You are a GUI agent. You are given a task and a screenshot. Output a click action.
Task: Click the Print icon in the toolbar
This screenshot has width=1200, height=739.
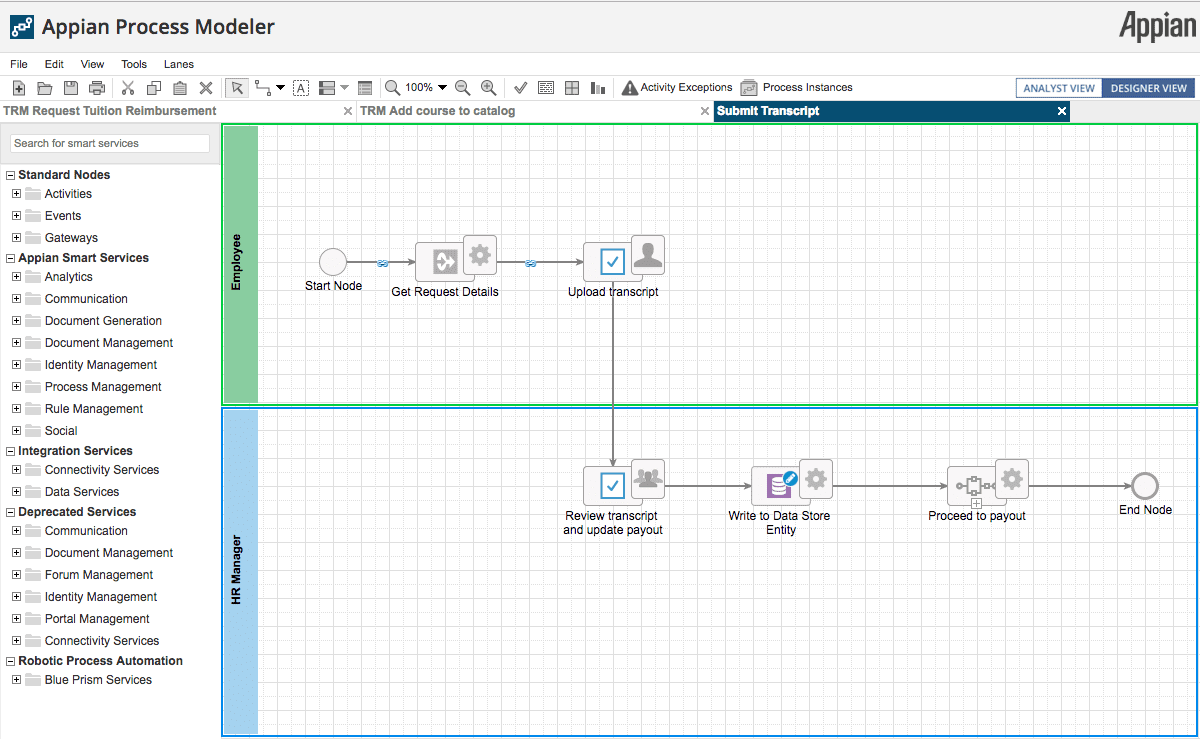click(x=97, y=88)
